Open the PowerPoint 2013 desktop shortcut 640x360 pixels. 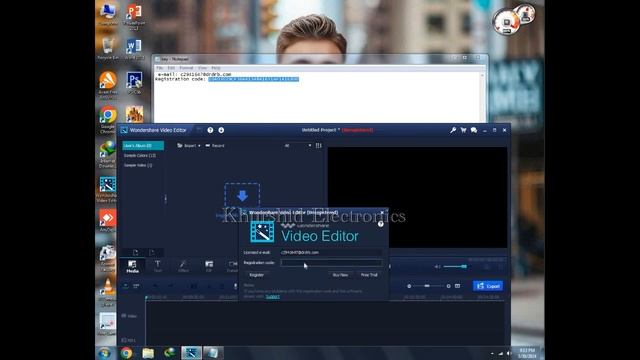(134, 16)
